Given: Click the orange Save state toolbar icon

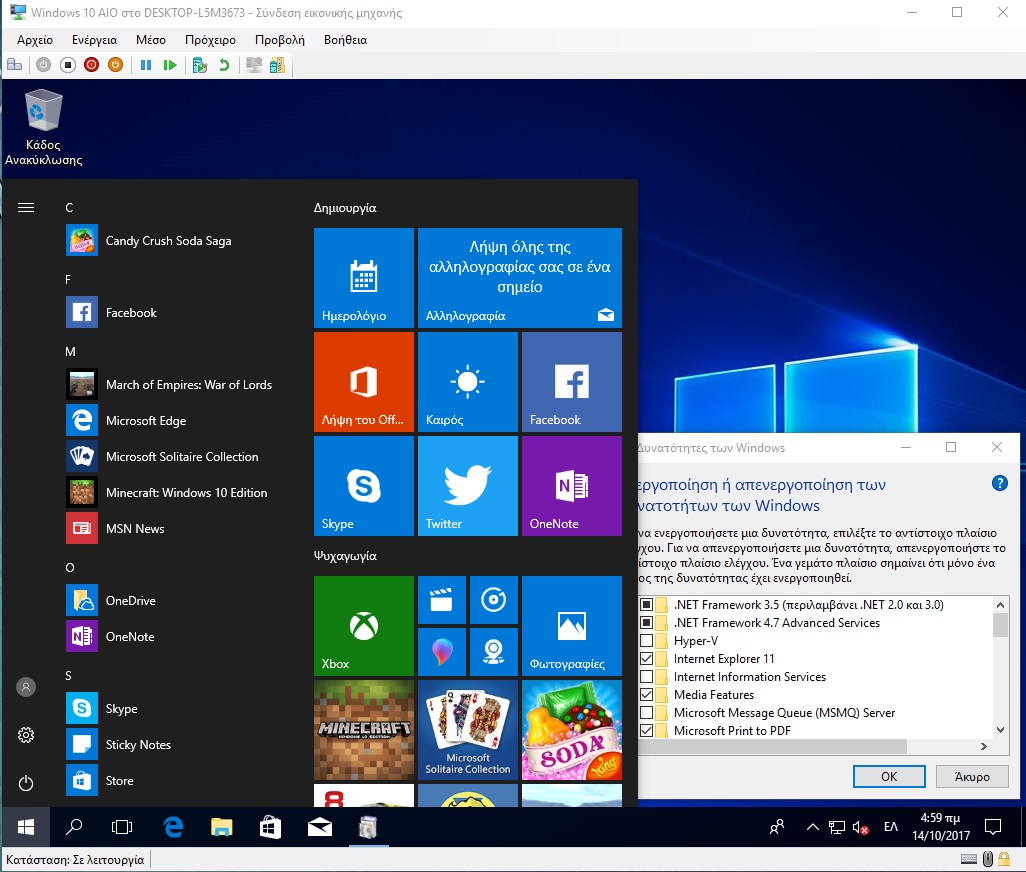Looking at the screenshot, I should (x=115, y=65).
